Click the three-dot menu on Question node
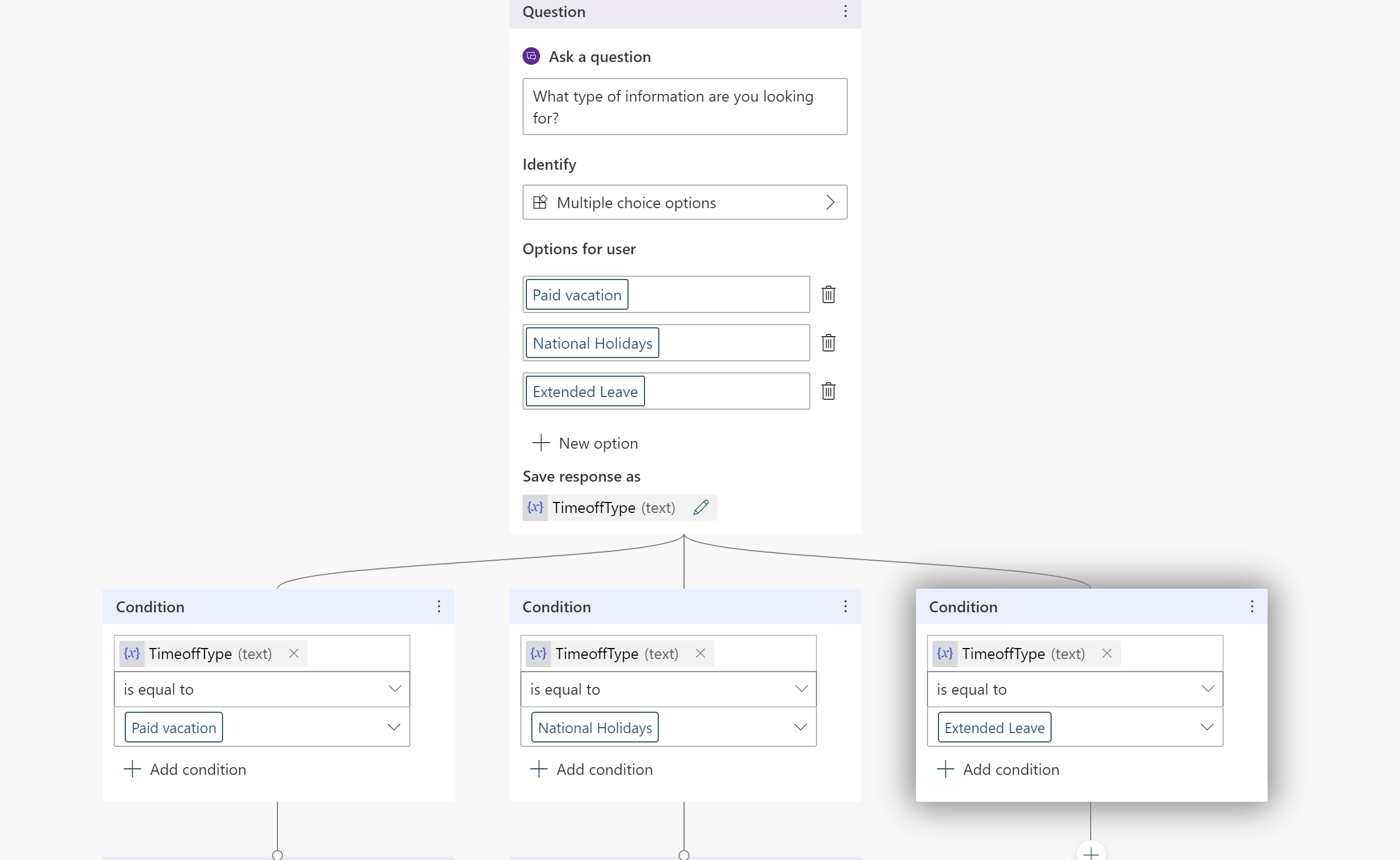Screen dimensions: 1400x860 (x=845, y=11)
